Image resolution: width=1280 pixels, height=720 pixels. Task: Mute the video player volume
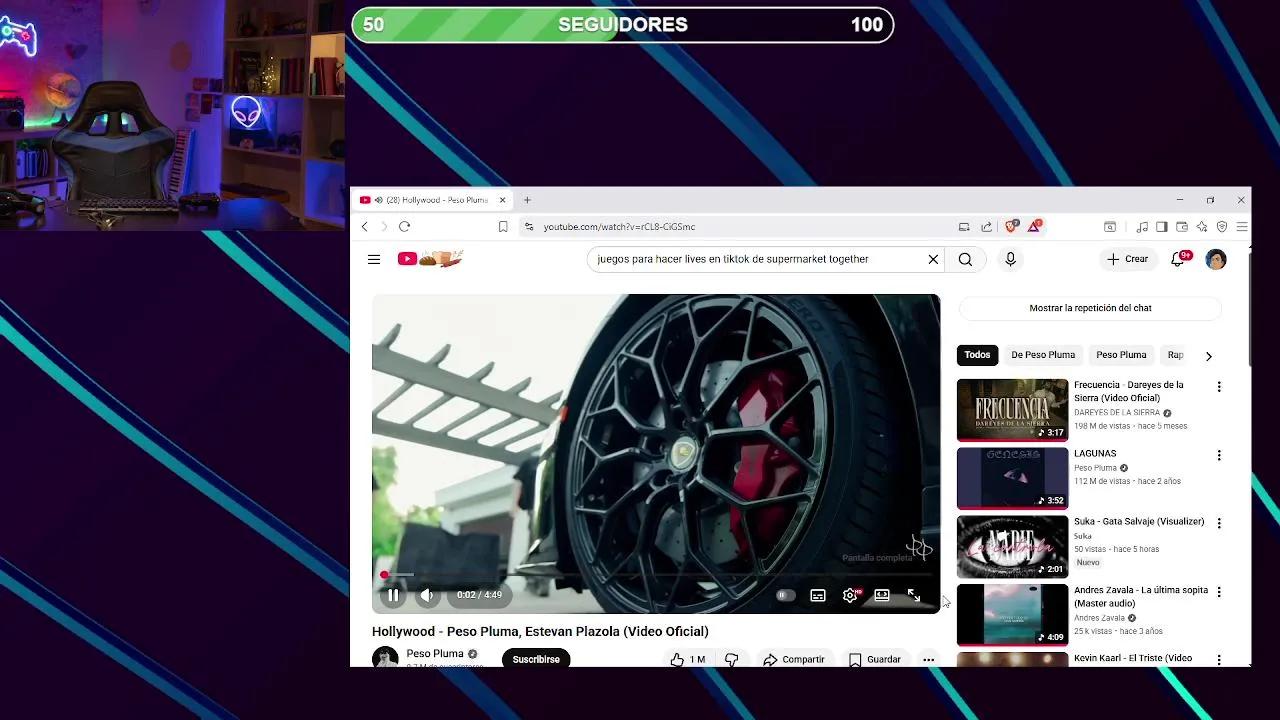427,595
